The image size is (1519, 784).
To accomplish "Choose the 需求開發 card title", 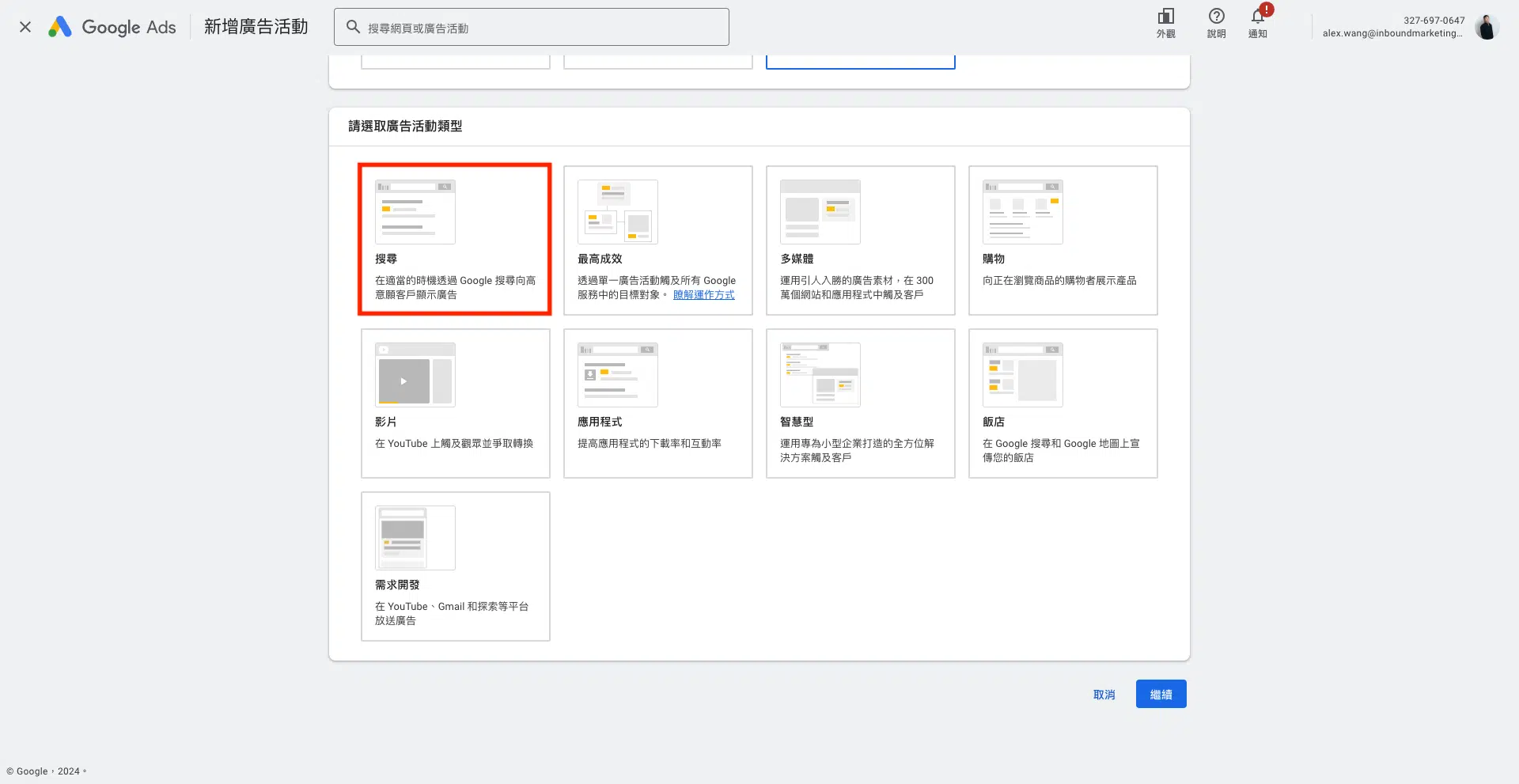I will coord(397,585).
